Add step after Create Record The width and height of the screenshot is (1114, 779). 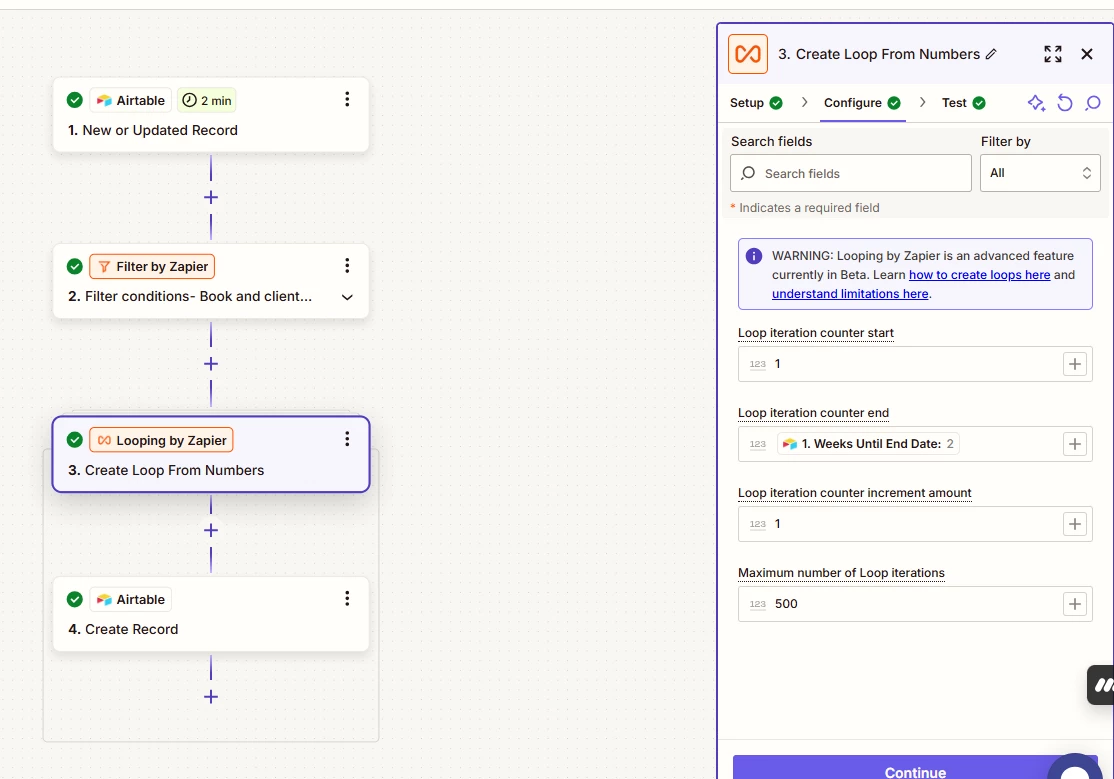[211, 697]
